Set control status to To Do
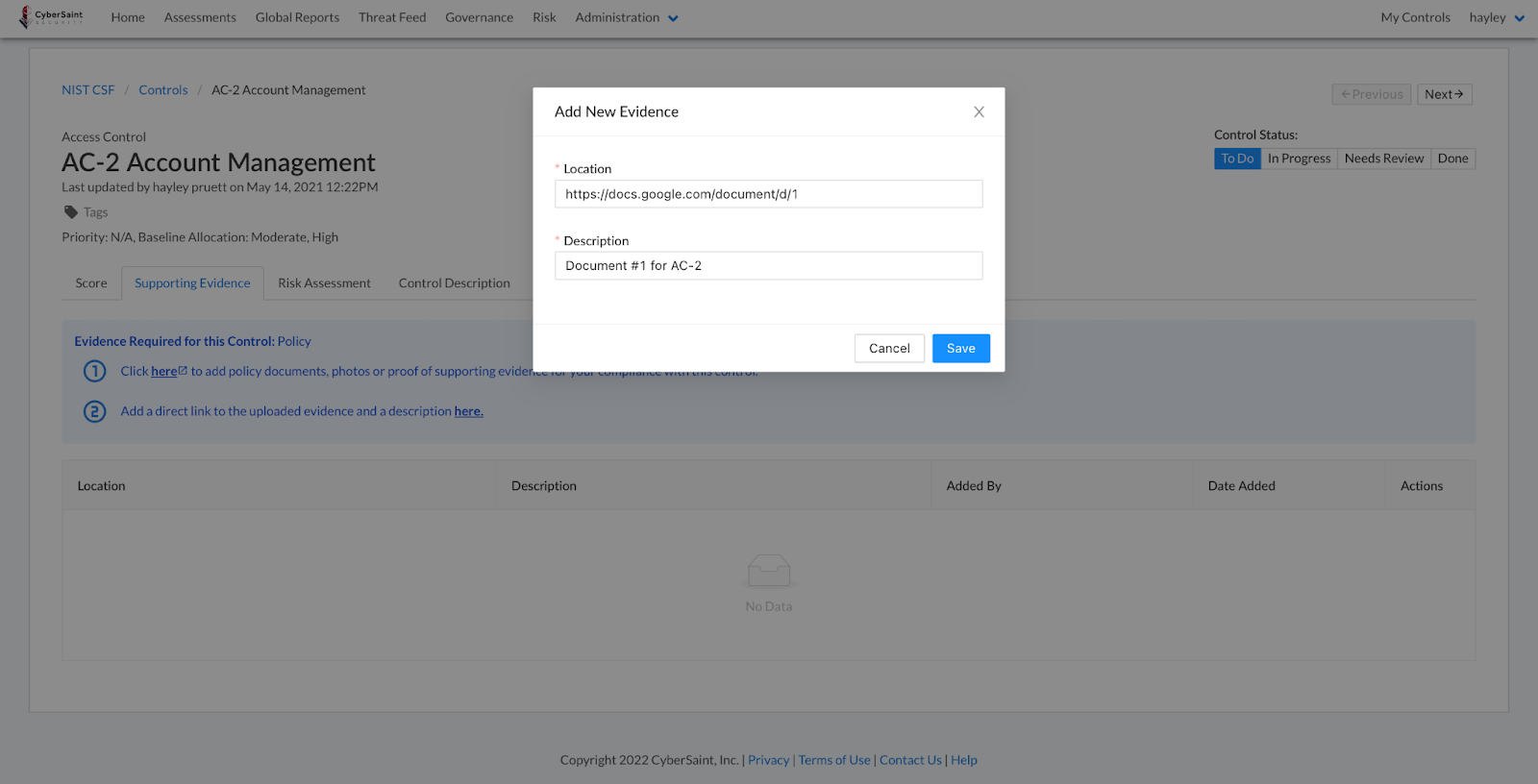1538x784 pixels. [1237, 159]
